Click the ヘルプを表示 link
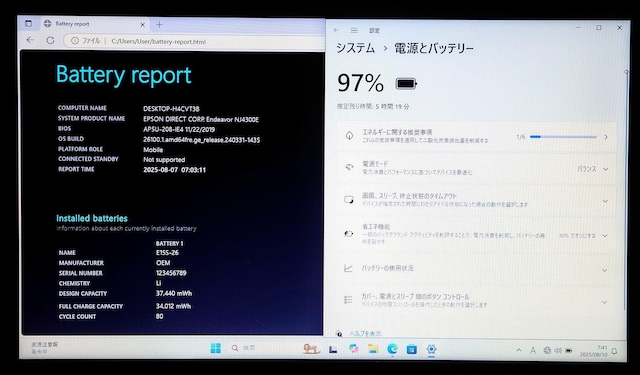 [x=365, y=334]
